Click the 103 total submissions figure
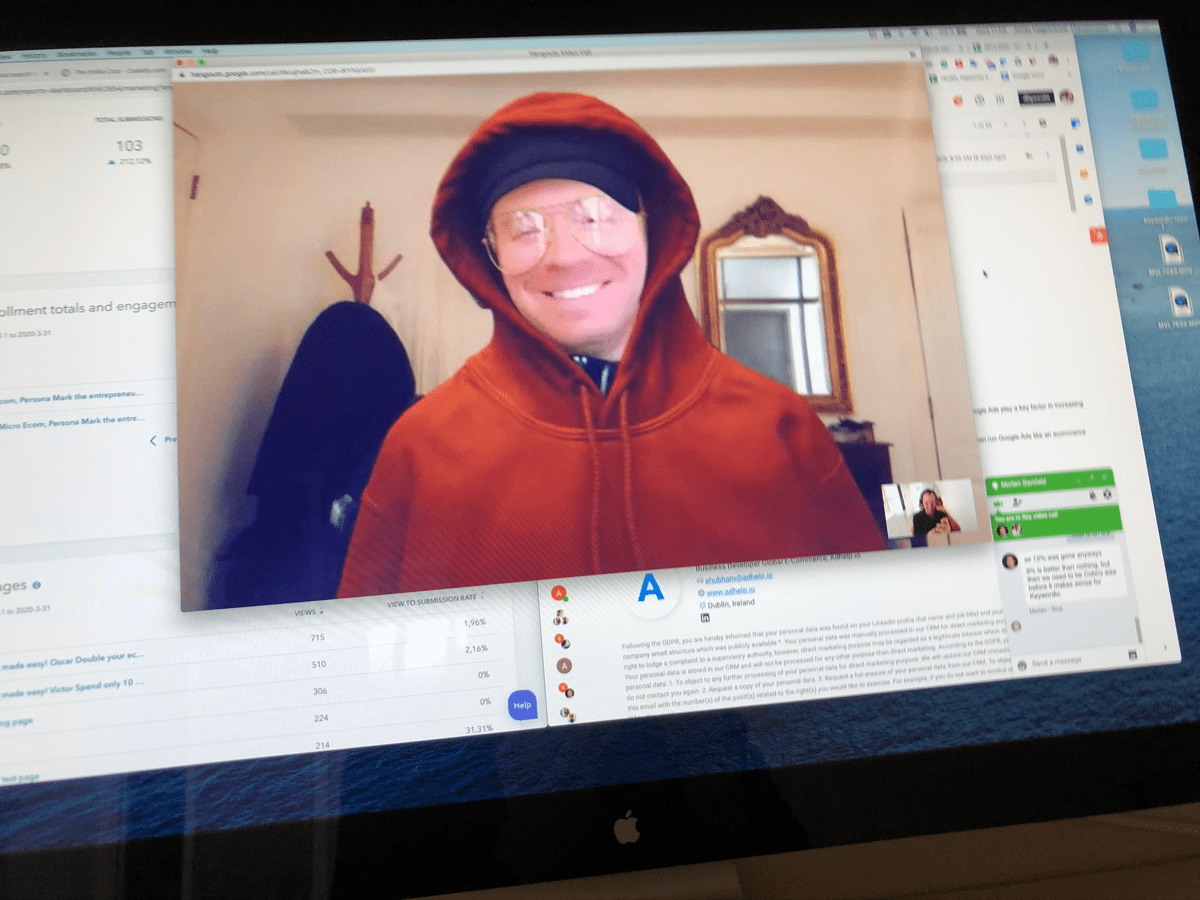Image resolution: width=1200 pixels, height=900 pixels. pyautogui.click(x=129, y=146)
